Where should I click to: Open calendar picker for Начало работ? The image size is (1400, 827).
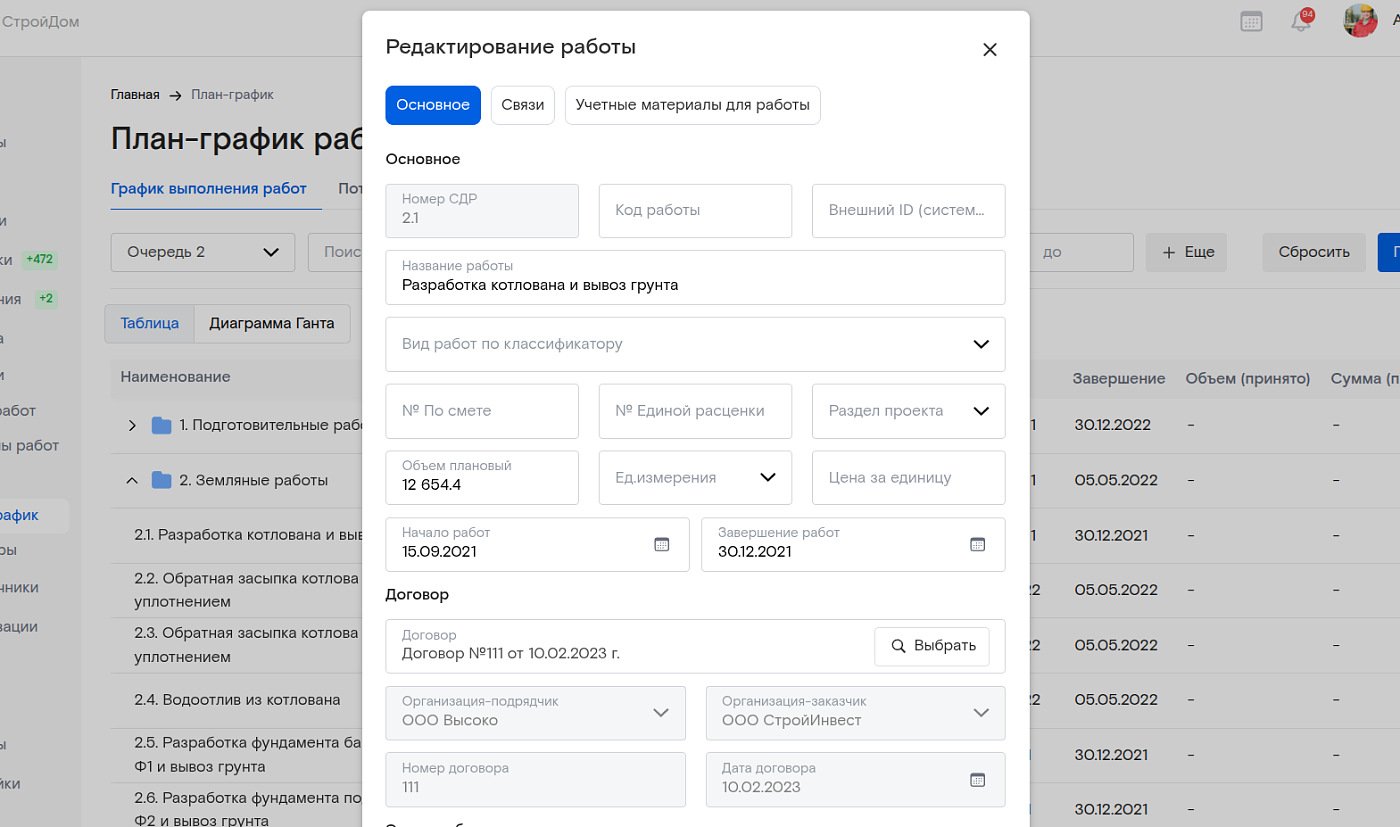pos(661,544)
